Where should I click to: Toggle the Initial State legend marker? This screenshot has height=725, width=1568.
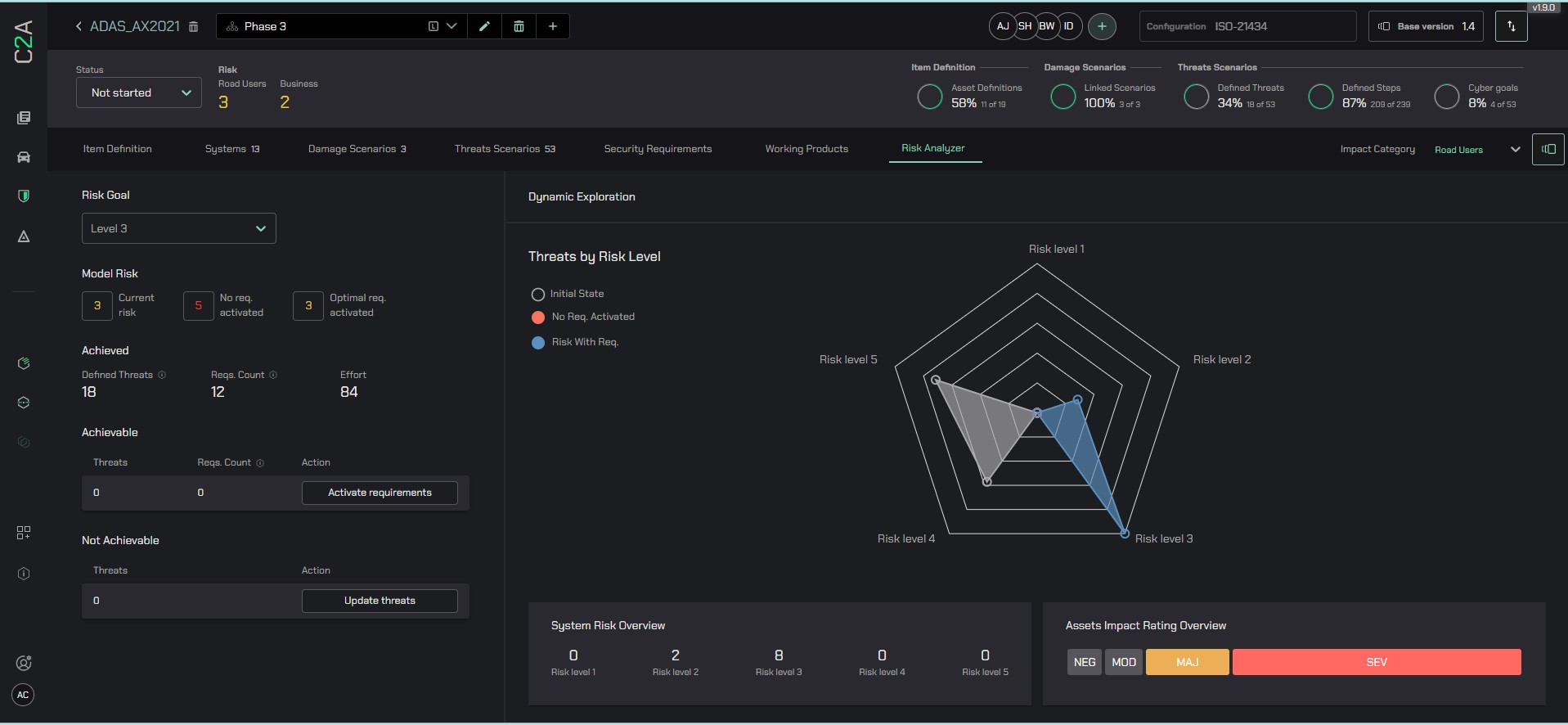coord(537,294)
